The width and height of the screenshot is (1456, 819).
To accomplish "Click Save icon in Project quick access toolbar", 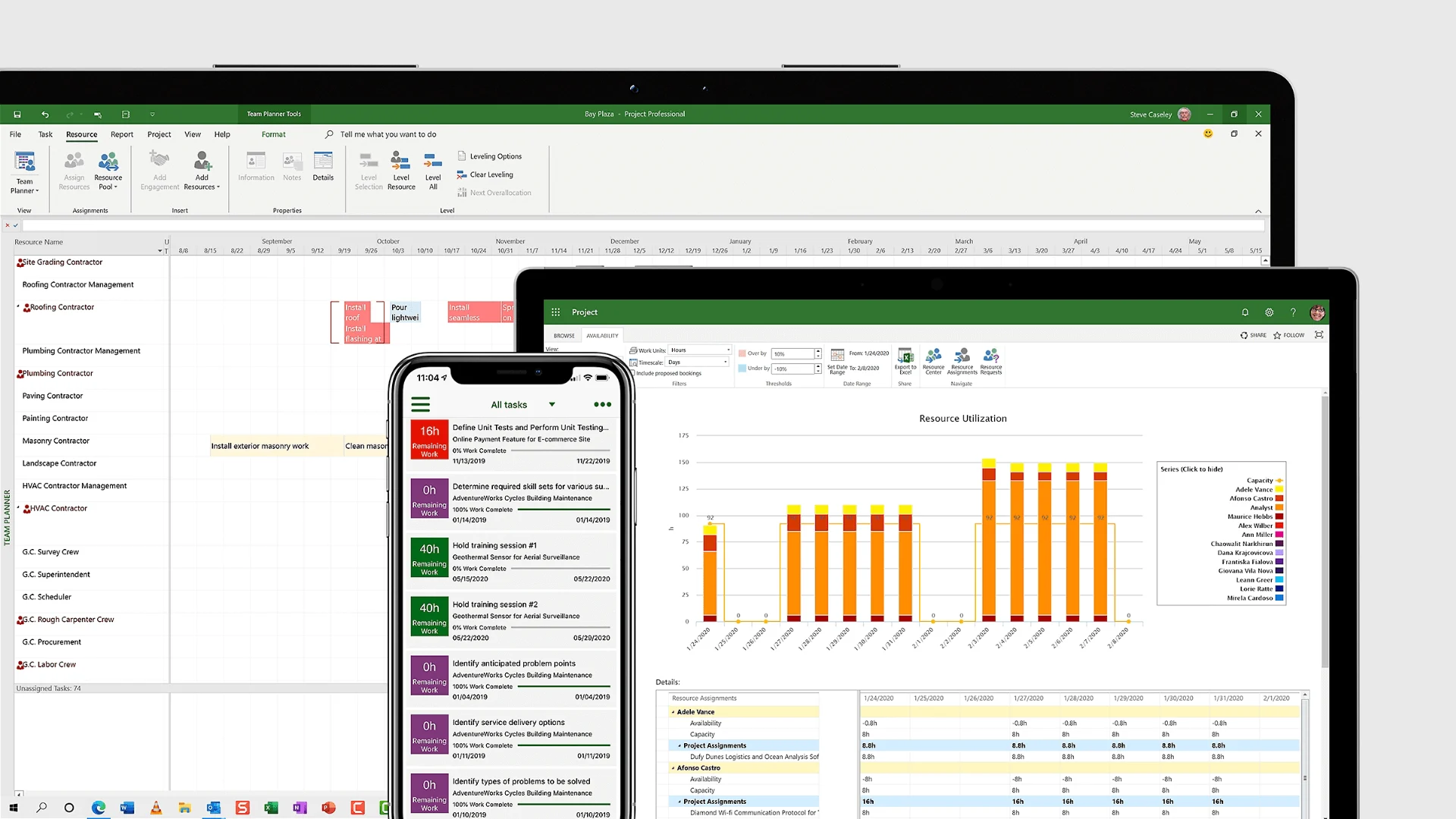I will click(17, 115).
